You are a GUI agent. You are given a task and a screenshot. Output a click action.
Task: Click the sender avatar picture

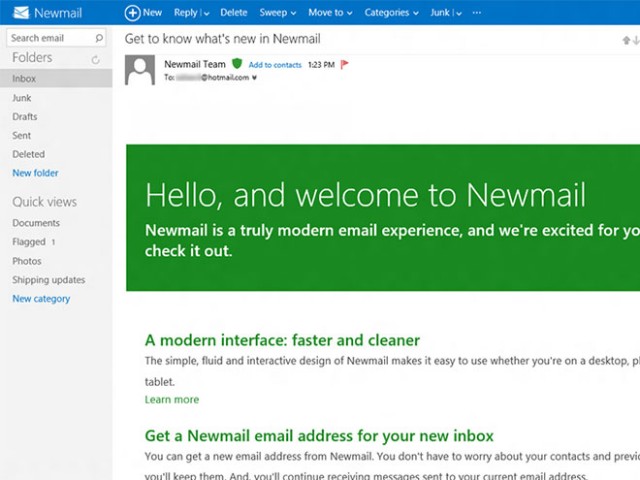[x=140, y=70]
